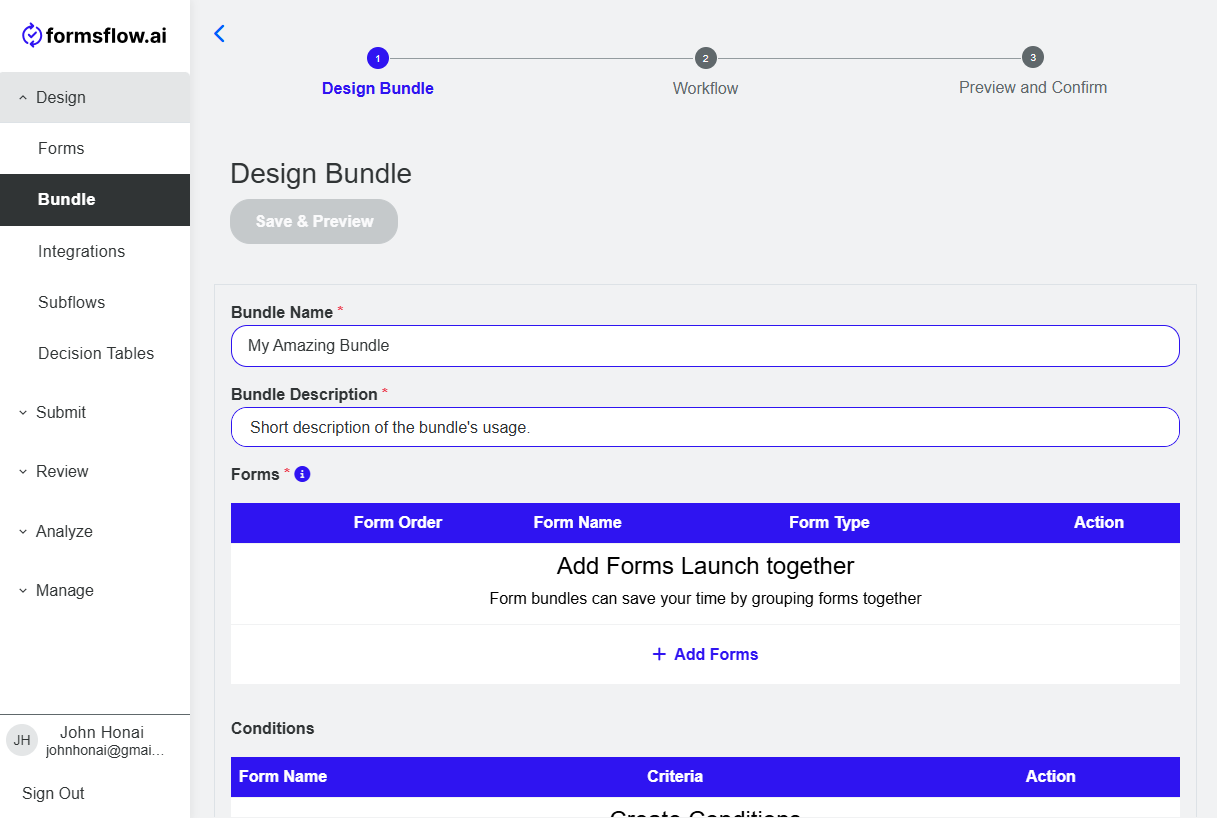
Task: Open Integrations in the sidebar
Action: point(95,251)
